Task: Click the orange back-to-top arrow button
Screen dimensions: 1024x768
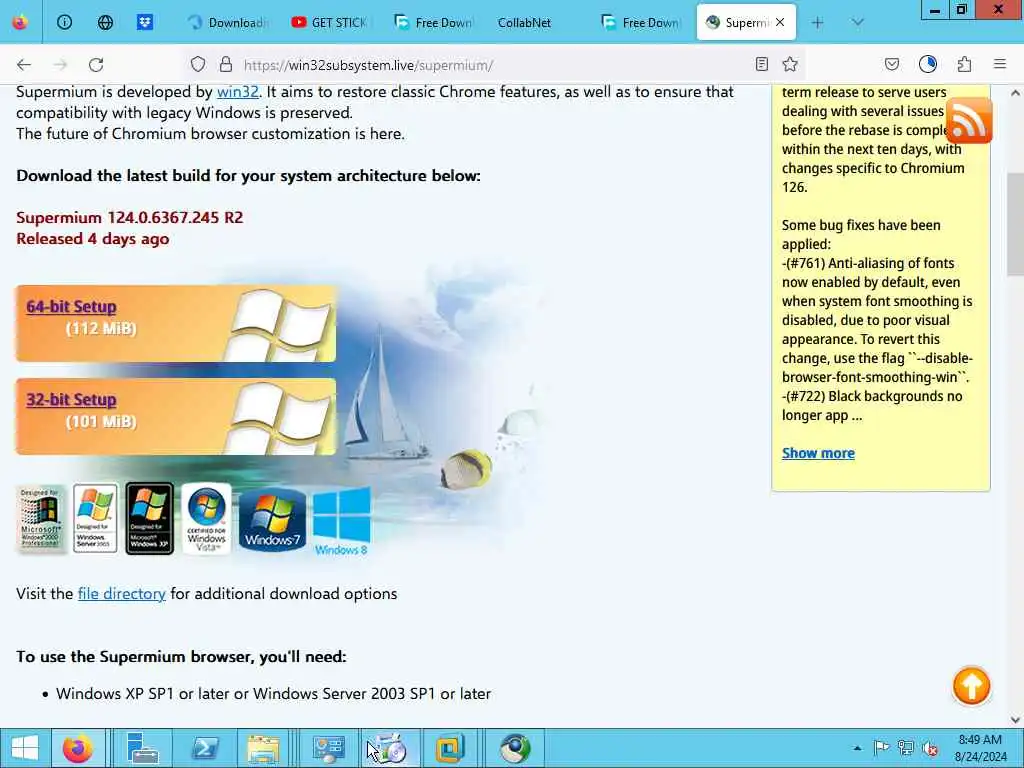Action: click(x=971, y=686)
